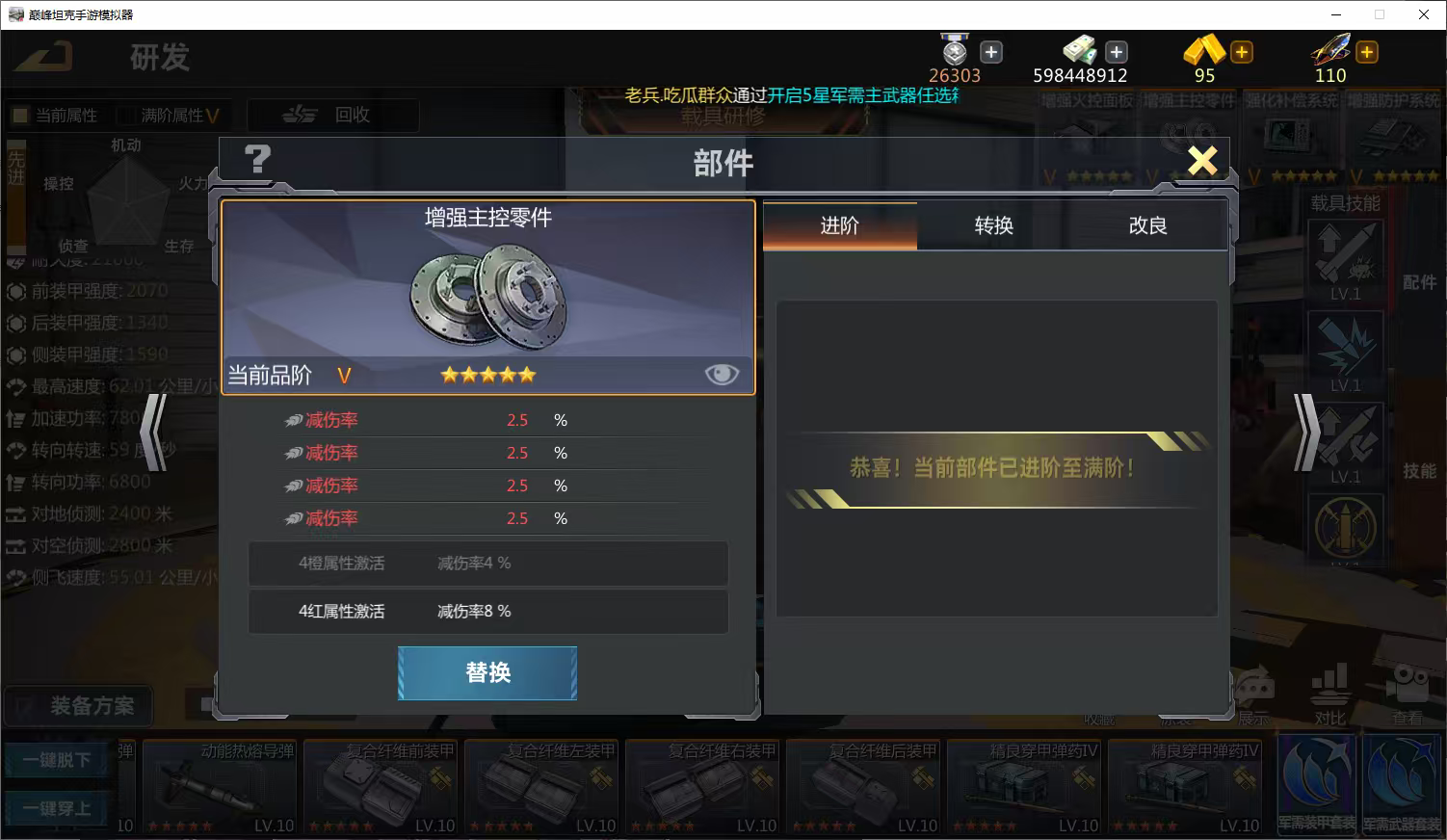Viewport: 1447px width, 840px height.
Task: Click the back arrow beside 研发
Action: pyautogui.click(x=43, y=56)
